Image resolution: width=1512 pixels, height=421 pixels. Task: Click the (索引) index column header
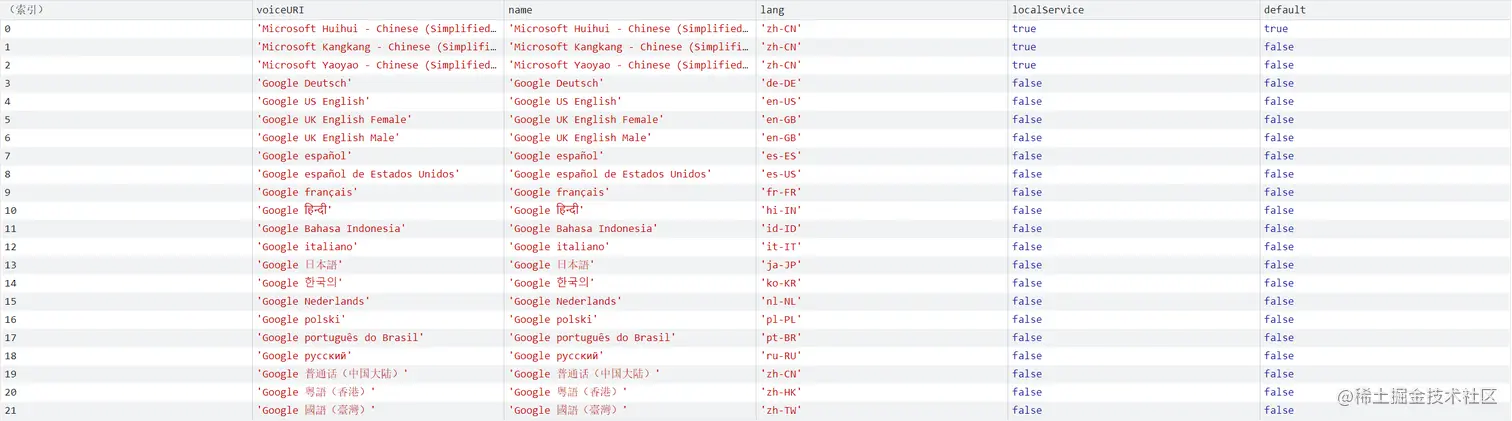(x=126, y=10)
